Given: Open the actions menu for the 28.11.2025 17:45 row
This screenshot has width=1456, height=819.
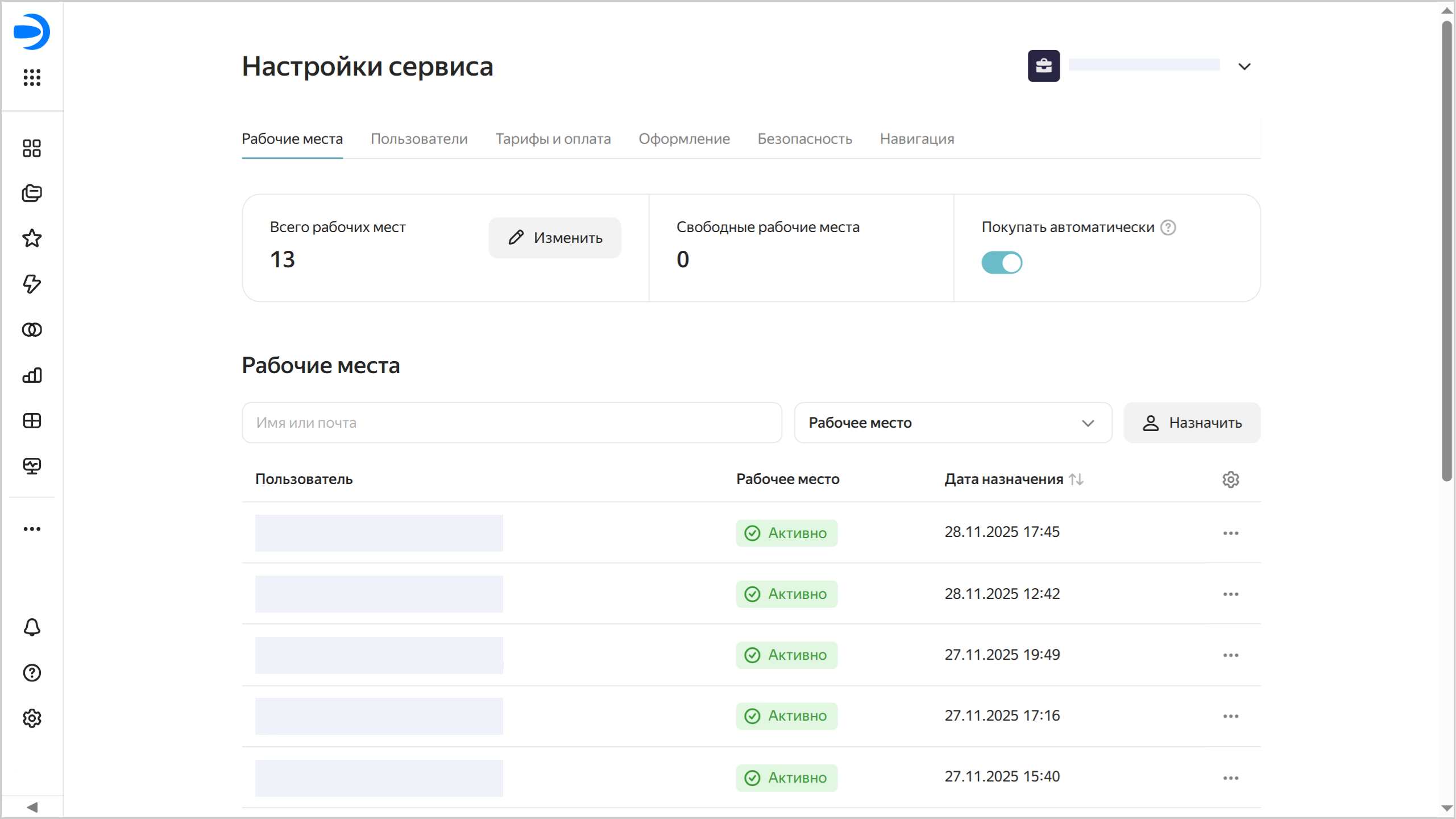Looking at the screenshot, I should [x=1230, y=533].
